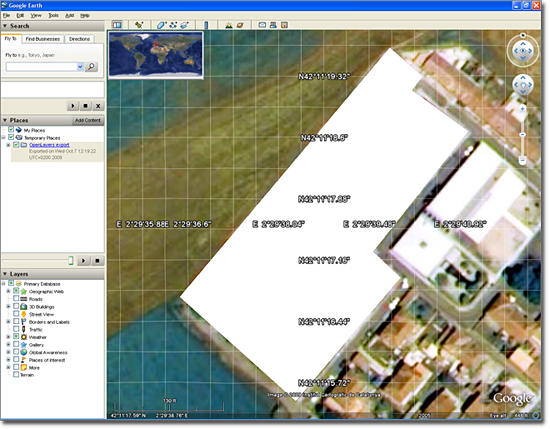
Task: Collapse the Layers panel triangle
Action: 5,274
